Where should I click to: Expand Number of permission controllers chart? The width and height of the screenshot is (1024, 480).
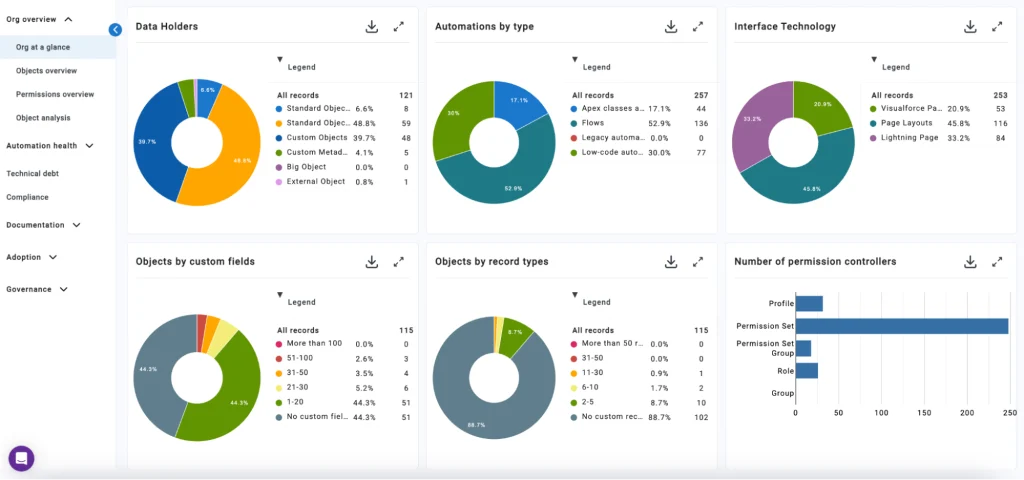click(997, 262)
